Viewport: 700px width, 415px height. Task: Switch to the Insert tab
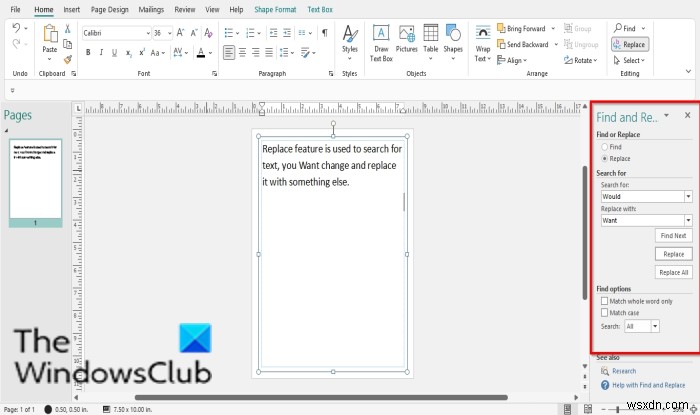pyautogui.click(x=71, y=9)
